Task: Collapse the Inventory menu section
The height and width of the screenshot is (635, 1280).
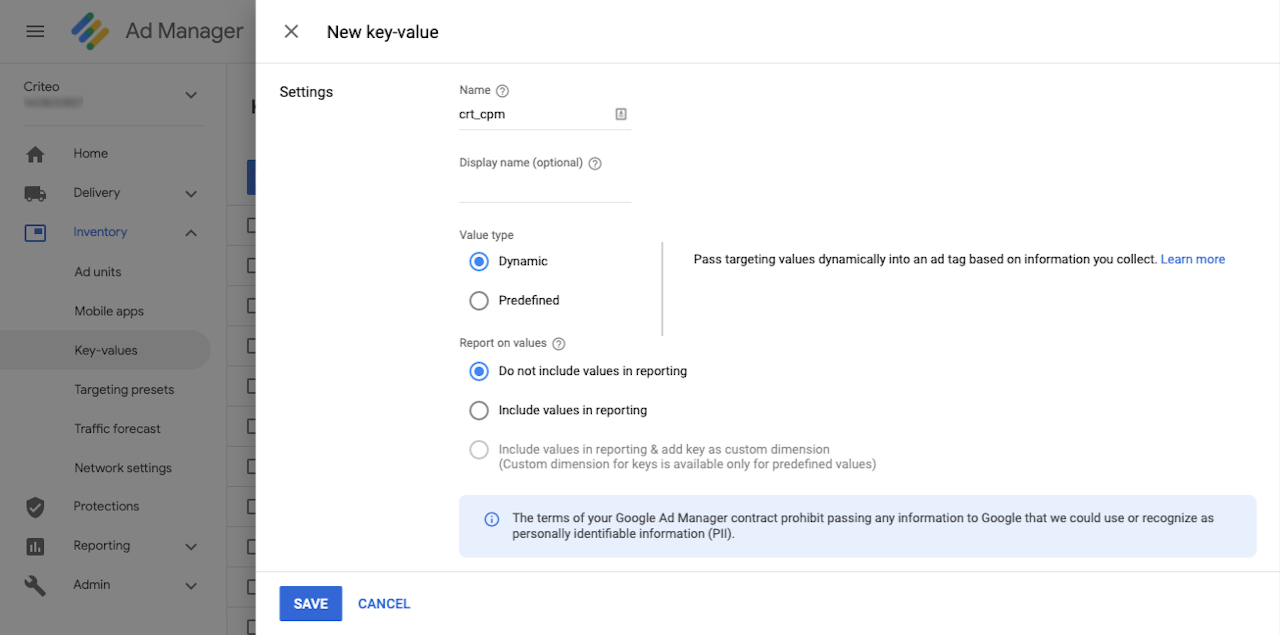Action: click(191, 233)
